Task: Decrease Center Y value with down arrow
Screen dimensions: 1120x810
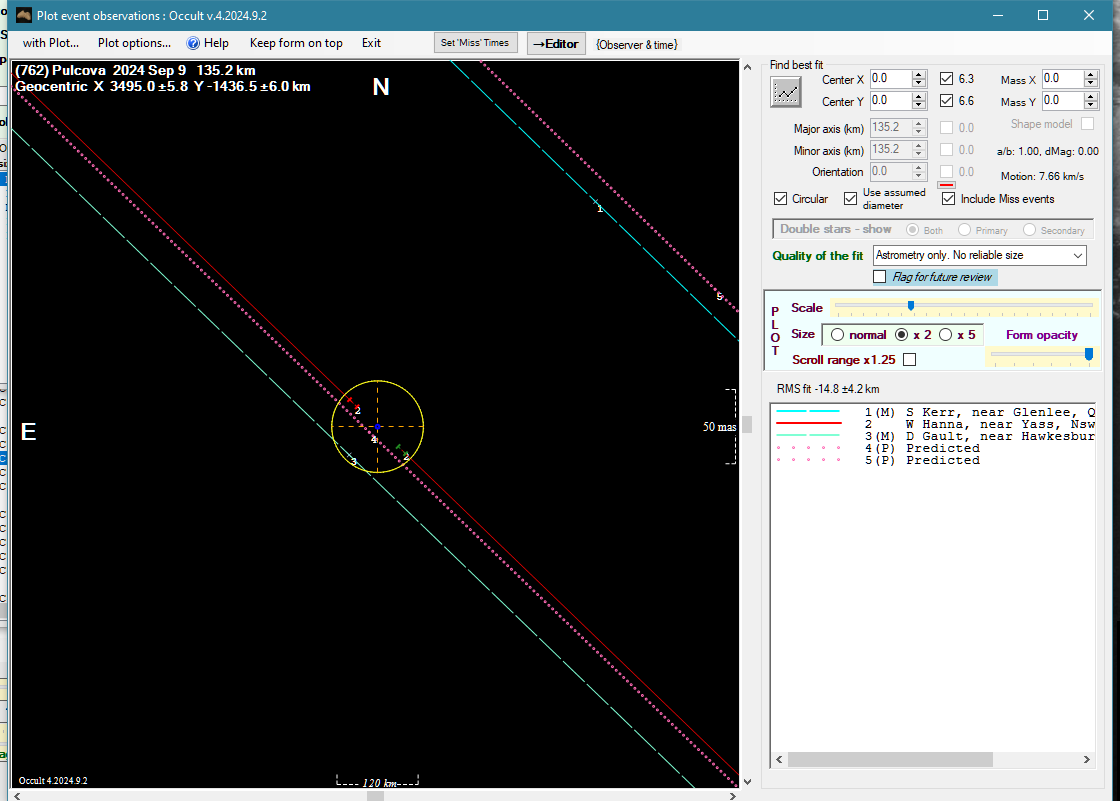Action: (919, 105)
